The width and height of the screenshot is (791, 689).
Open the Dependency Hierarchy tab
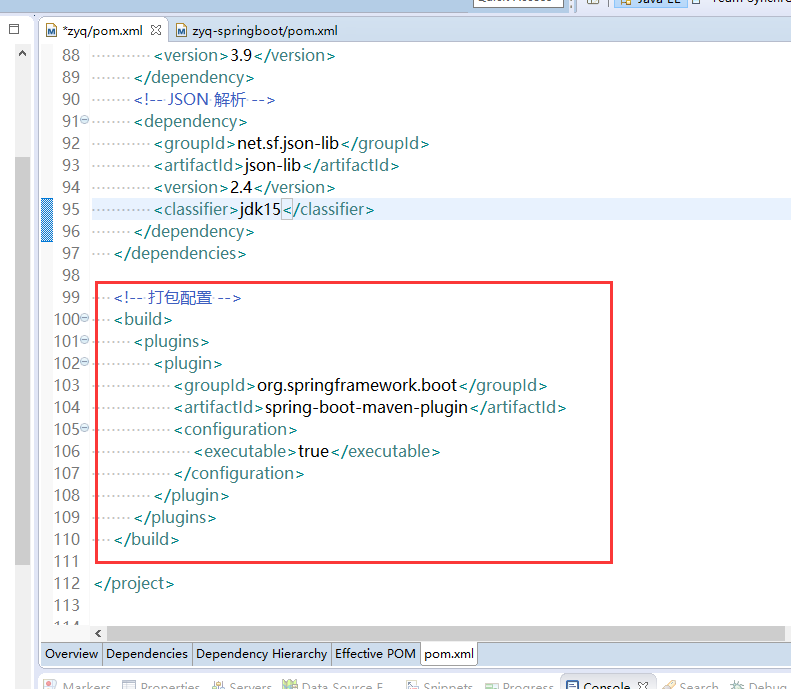(261, 654)
